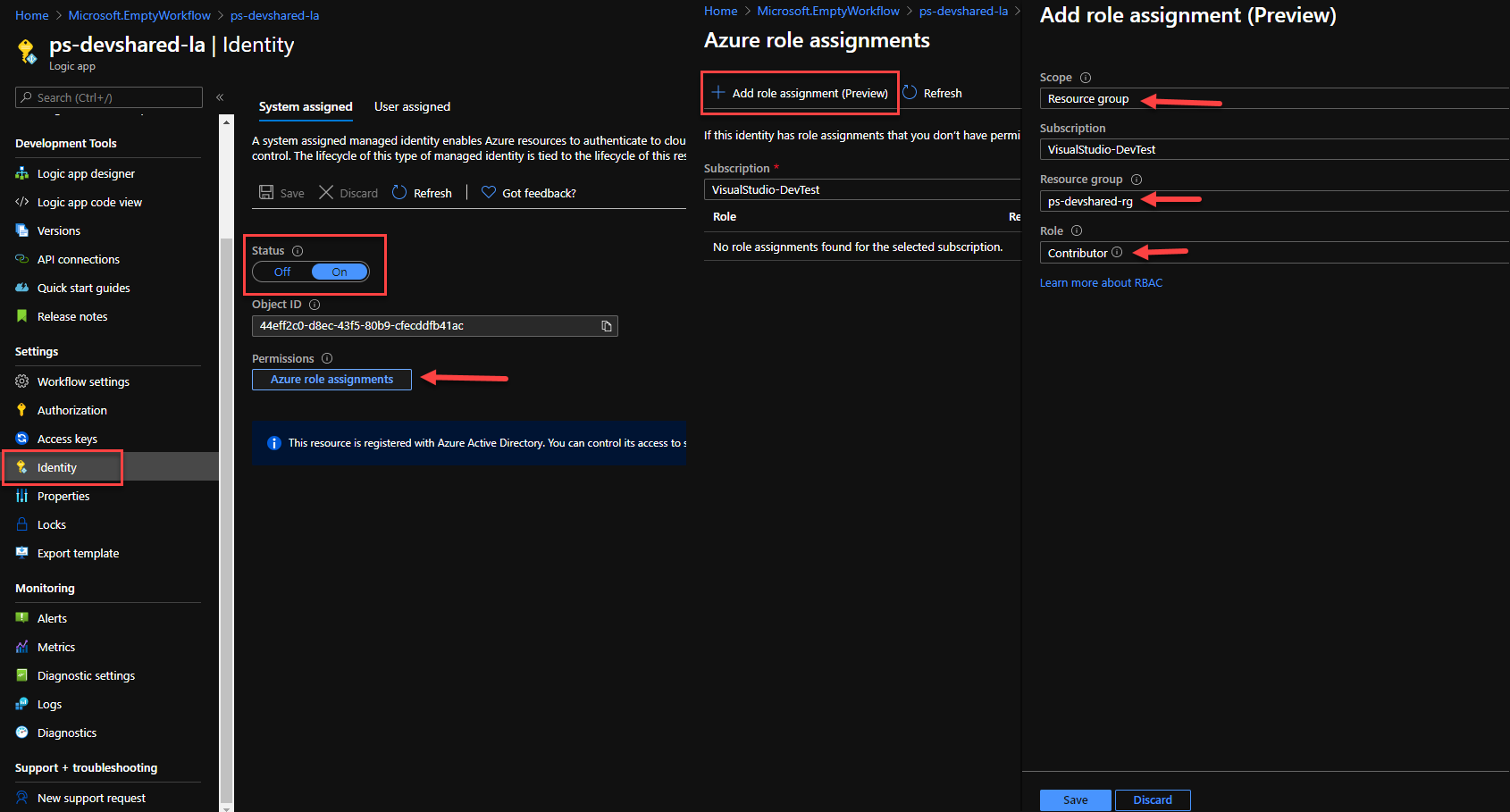Image resolution: width=1510 pixels, height=812 pixels.
Task: Add a role assignment (Preview)
Action: coord(800,92)
